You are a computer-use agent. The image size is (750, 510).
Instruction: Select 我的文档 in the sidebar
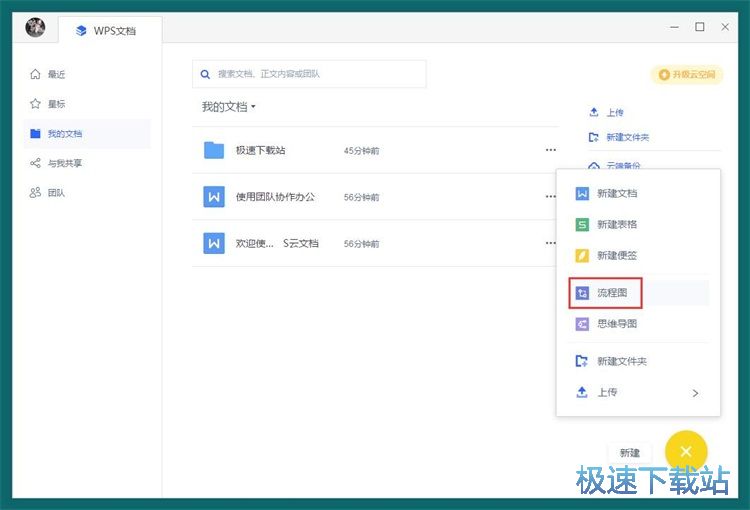click(87, 133)
